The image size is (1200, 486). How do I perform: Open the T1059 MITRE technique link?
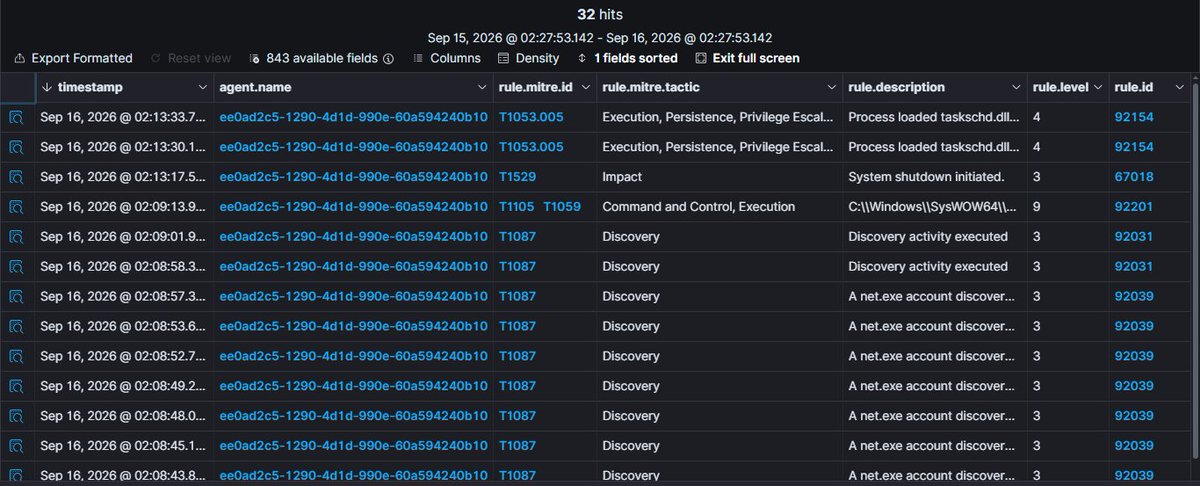click(562, 207)
